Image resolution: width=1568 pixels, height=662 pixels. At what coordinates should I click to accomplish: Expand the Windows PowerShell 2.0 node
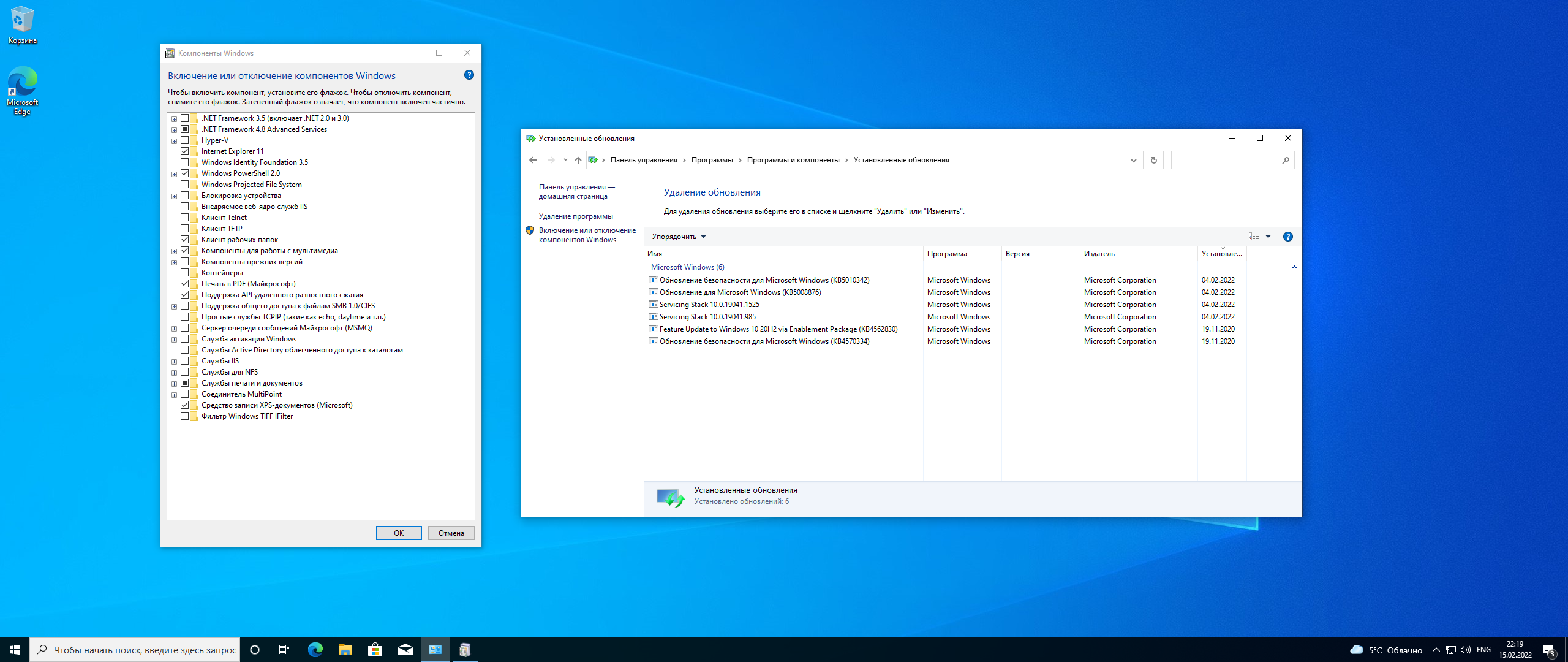174,174
